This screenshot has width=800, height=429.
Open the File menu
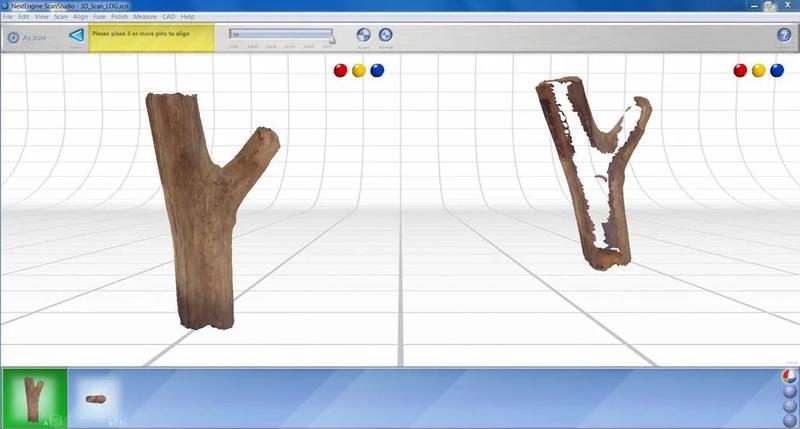tap(8, 17)
